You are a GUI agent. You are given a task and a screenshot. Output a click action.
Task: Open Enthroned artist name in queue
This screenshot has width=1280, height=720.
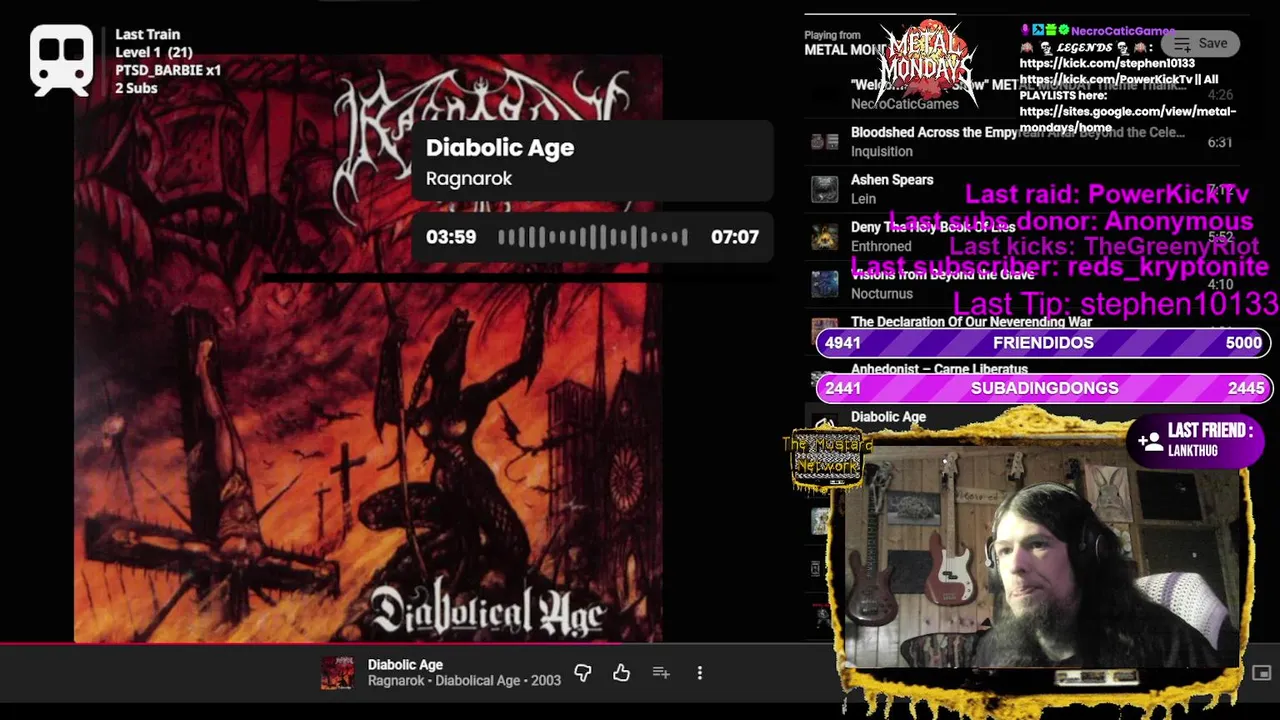pyautogui.click(x=881, y=246)
